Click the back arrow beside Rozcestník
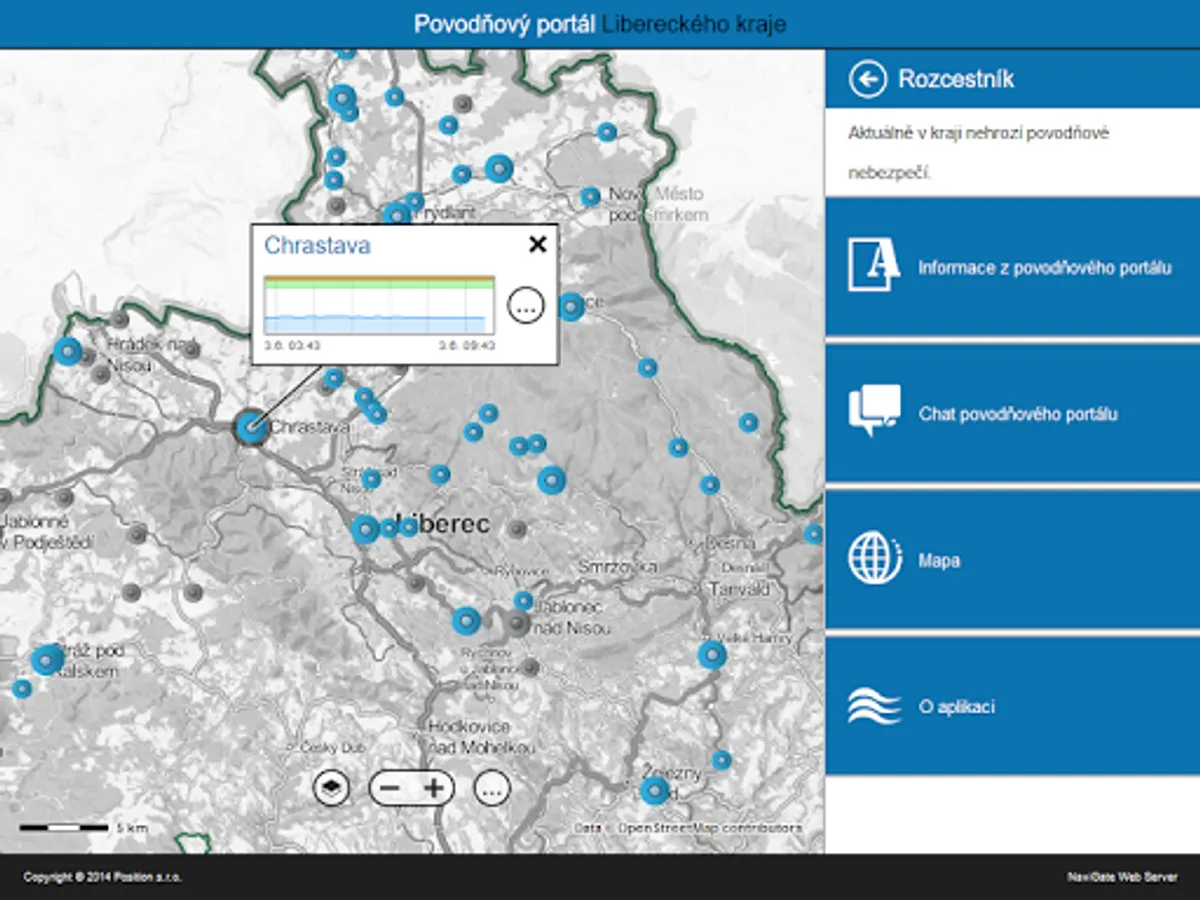The image size is (1200, 900). point(867,79)
